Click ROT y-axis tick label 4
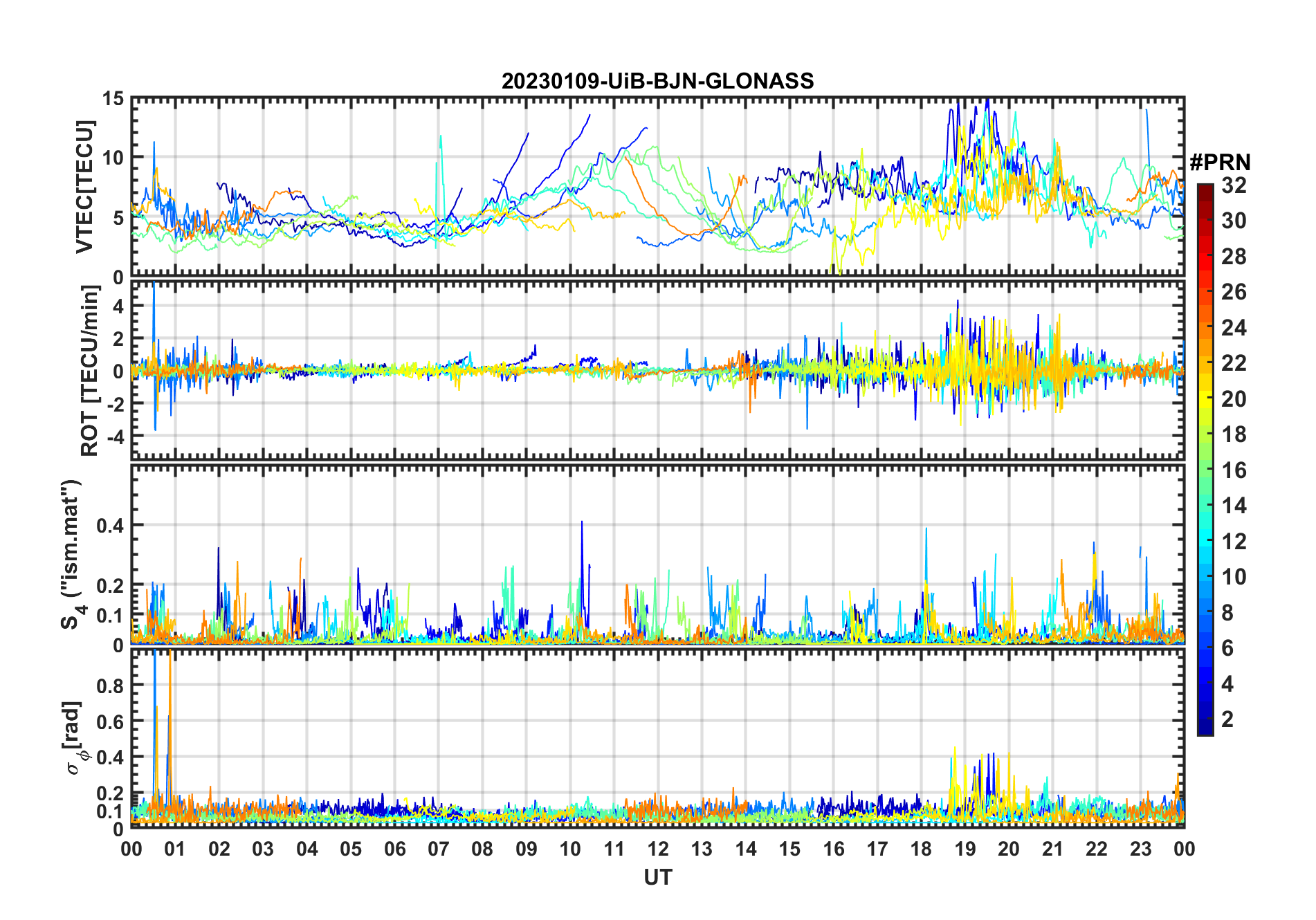Image resolution: width=1316 pixels, height=920 pixels. click(118, 306)
